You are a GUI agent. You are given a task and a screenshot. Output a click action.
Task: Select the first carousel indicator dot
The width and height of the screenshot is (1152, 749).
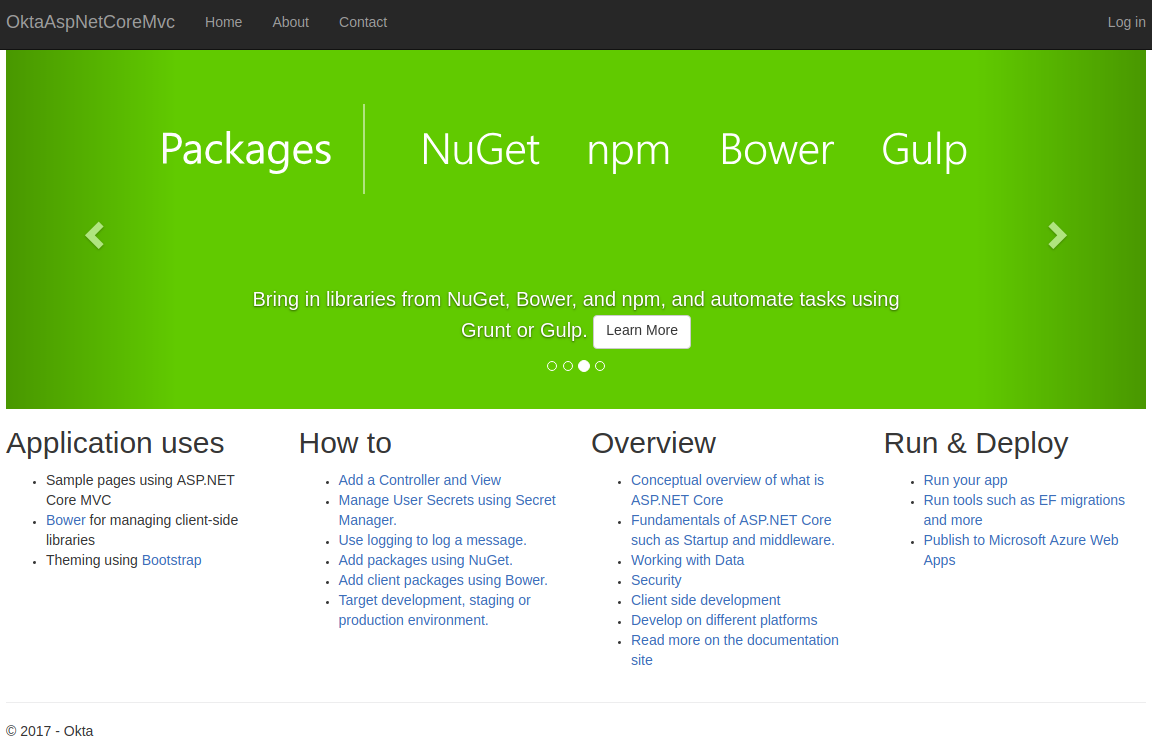point(552,366)
